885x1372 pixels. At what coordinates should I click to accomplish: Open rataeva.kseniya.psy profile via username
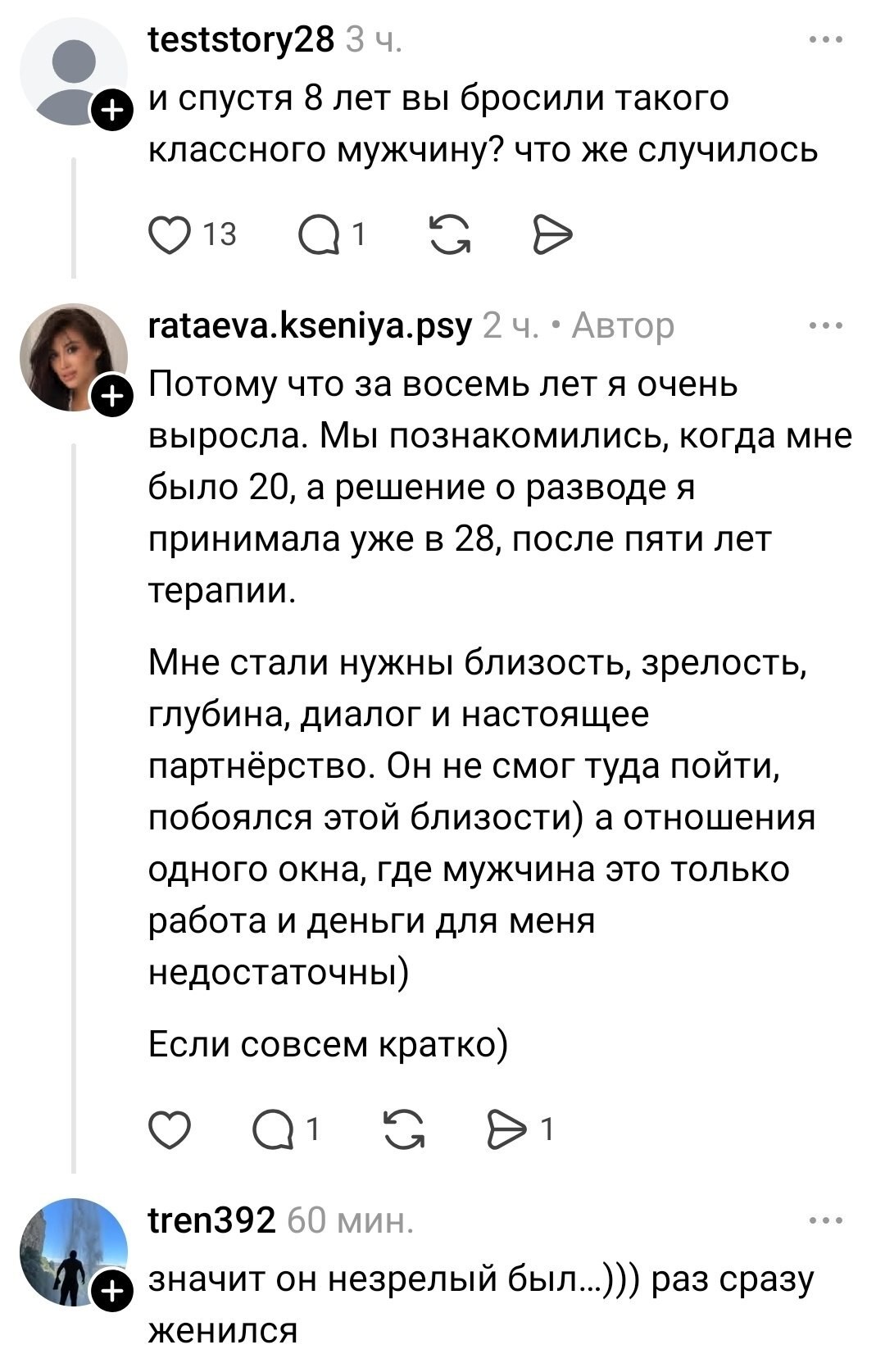click(311, 326)
